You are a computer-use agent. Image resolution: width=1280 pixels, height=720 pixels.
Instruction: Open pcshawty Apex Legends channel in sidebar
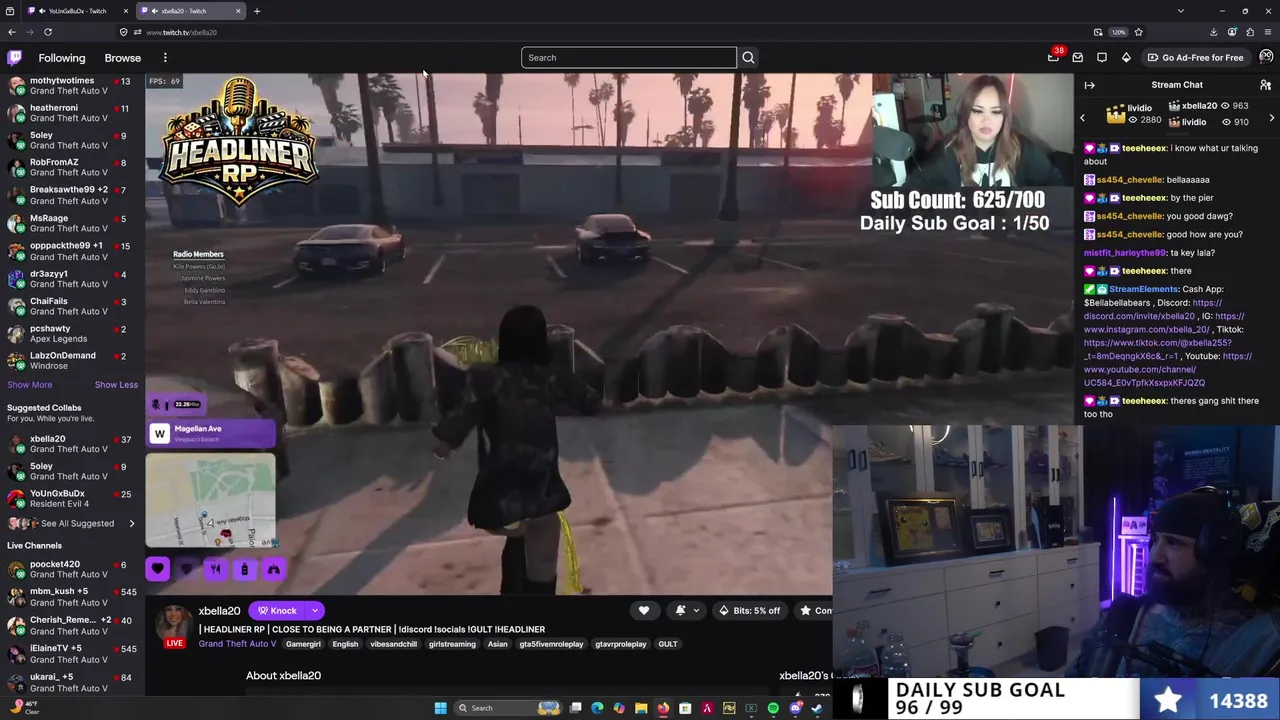click(x=70, y=334)
